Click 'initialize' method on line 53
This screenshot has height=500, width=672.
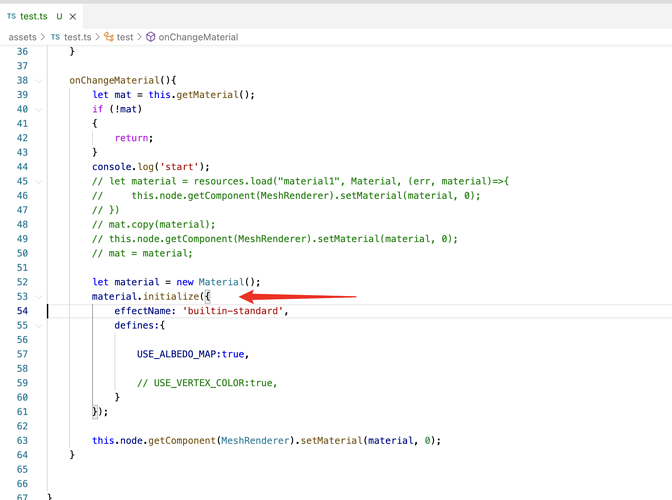point(171,296)
